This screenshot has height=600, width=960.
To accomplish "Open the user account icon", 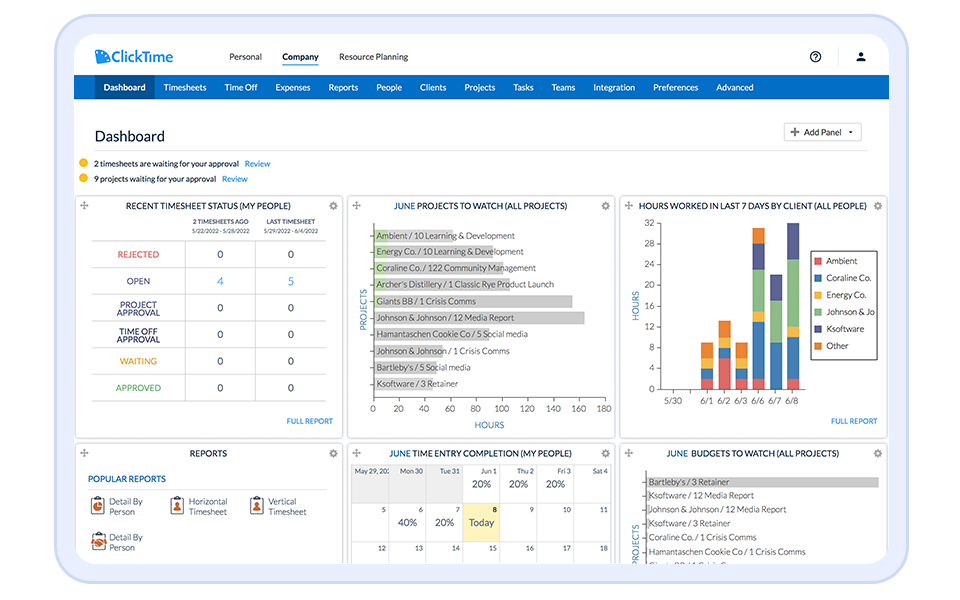I will [860, 56].
